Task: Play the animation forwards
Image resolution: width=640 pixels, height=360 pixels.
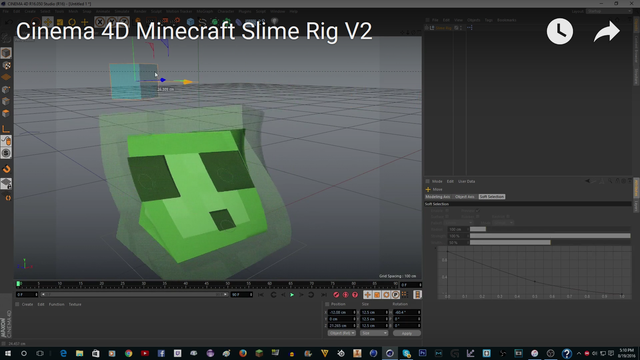Action: click(x=292, y=295)
